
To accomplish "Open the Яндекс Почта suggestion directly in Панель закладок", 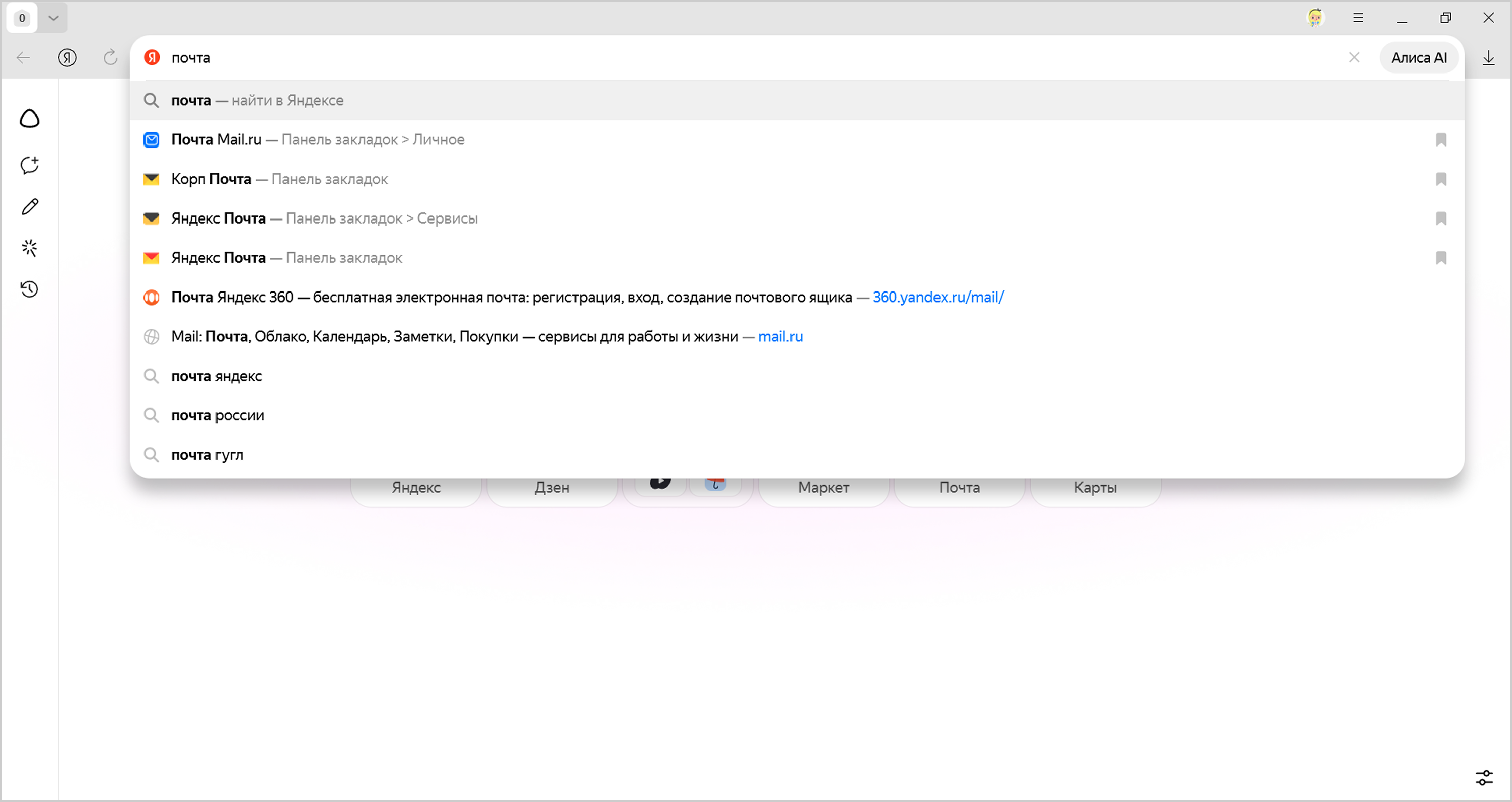I will coord(797,258).
